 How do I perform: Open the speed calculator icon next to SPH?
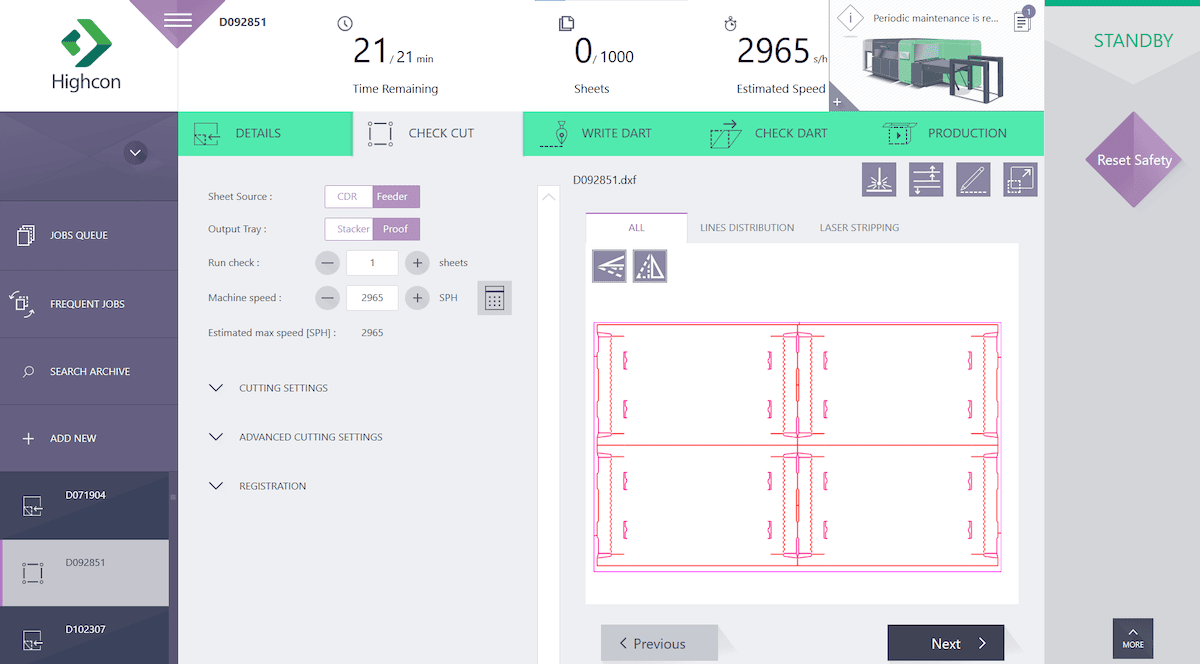[494, 297]
